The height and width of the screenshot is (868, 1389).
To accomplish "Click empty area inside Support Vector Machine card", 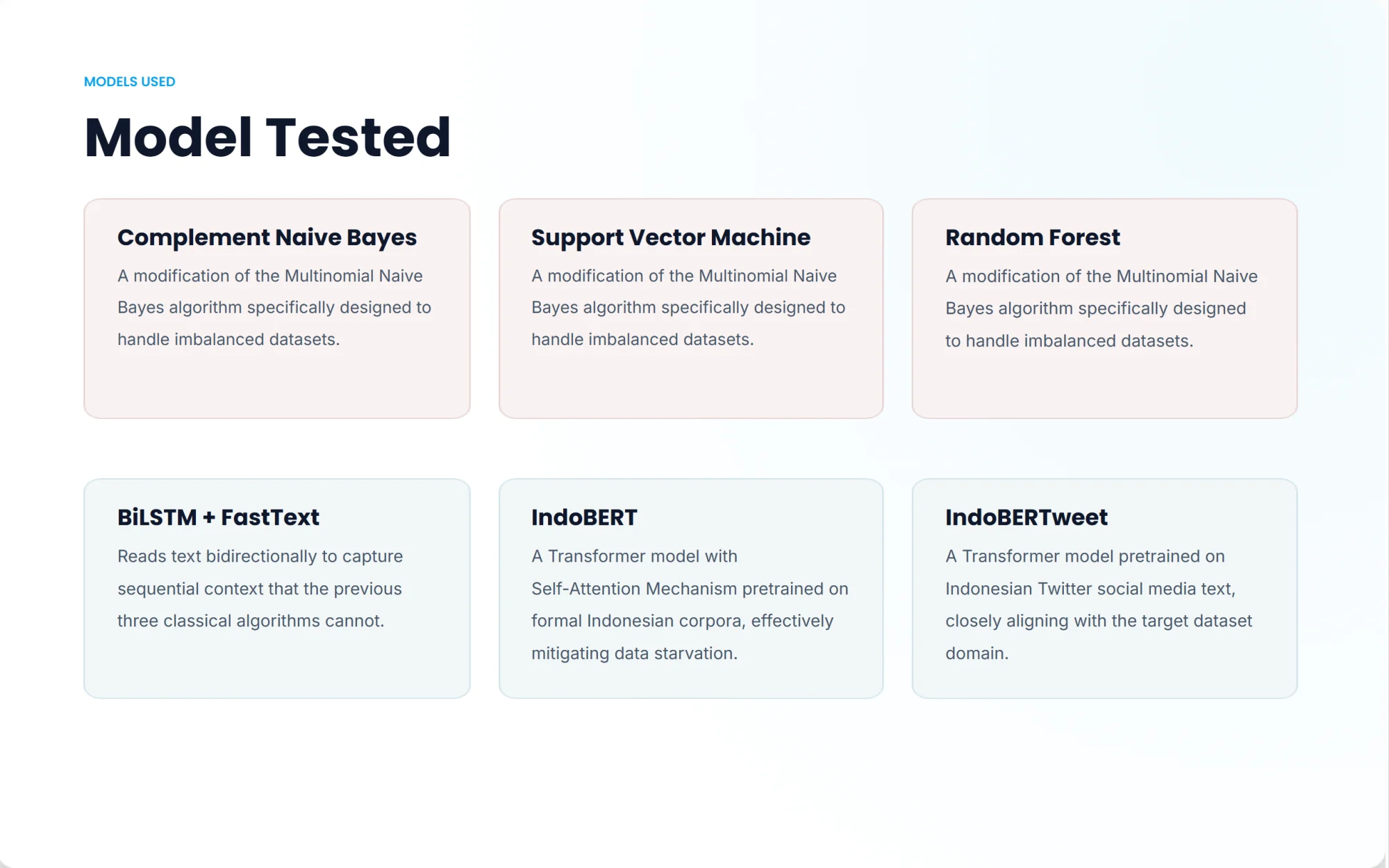I will (691, 385).
